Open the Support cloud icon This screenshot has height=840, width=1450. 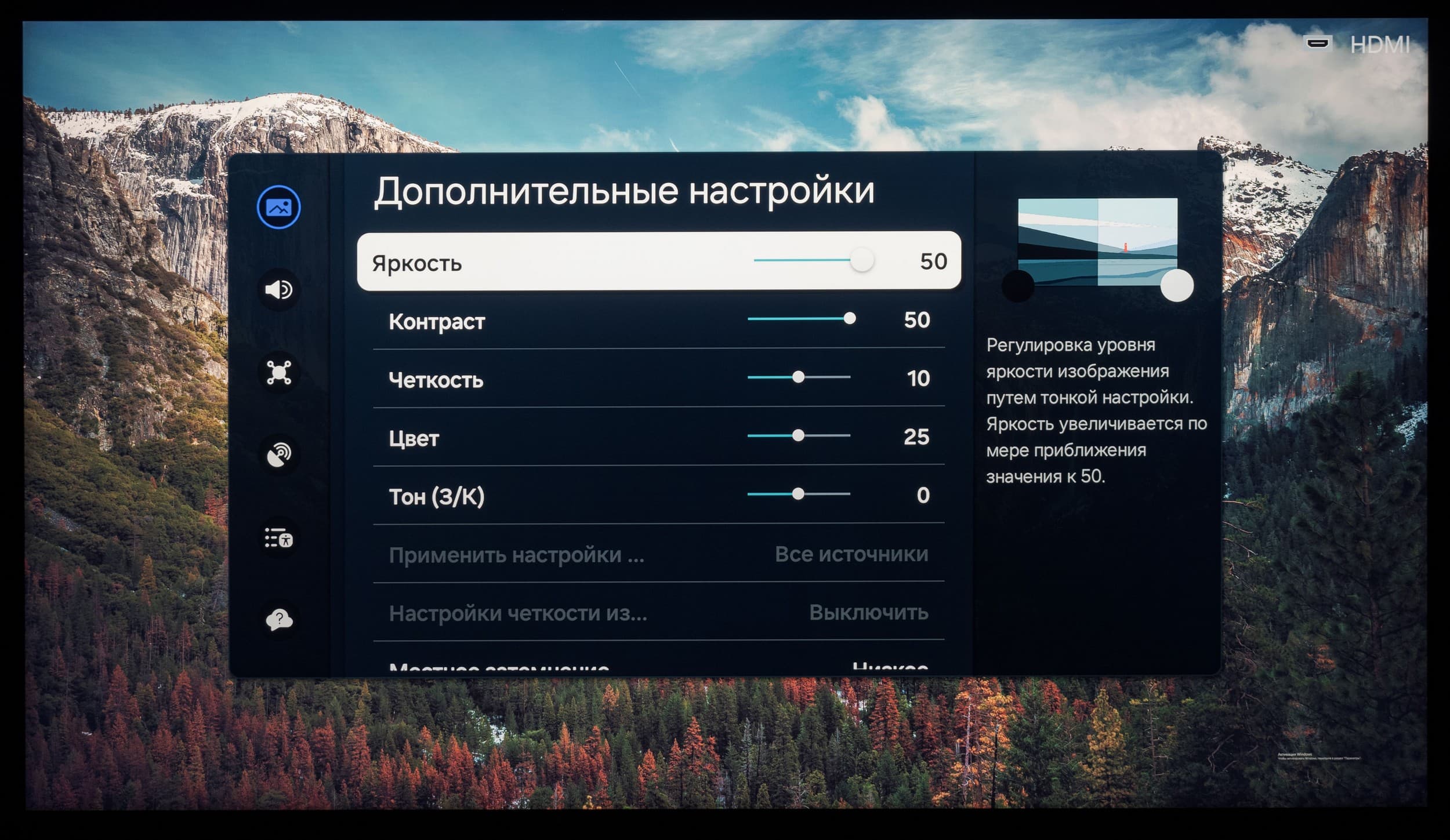[278, 620]
